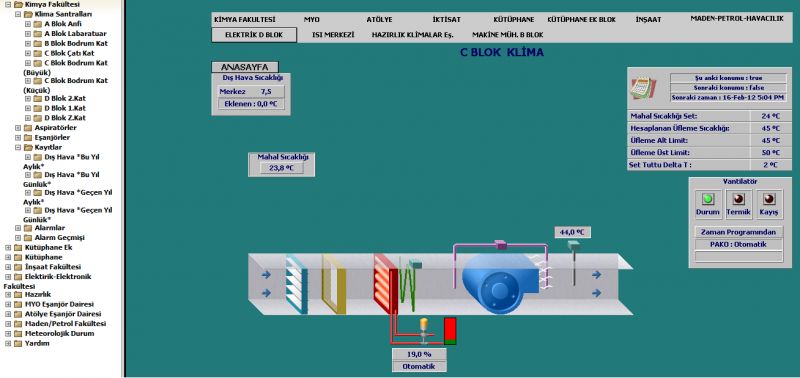Collapse the Kimya Fakültesi tree node

(8, 4)
